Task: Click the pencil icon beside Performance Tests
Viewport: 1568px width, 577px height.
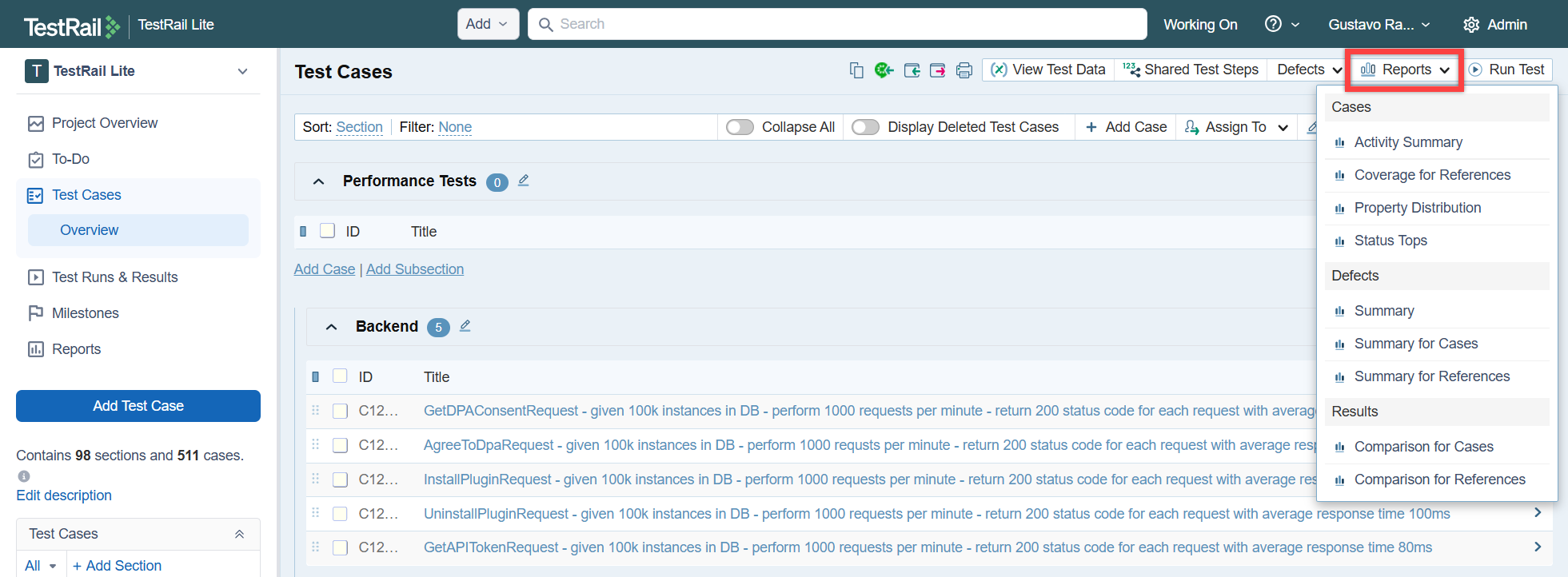Action: pos(524,181)
